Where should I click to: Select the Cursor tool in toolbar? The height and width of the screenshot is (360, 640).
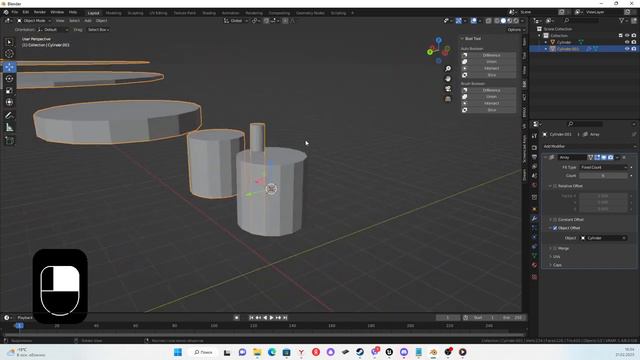[x=9, y=54]
